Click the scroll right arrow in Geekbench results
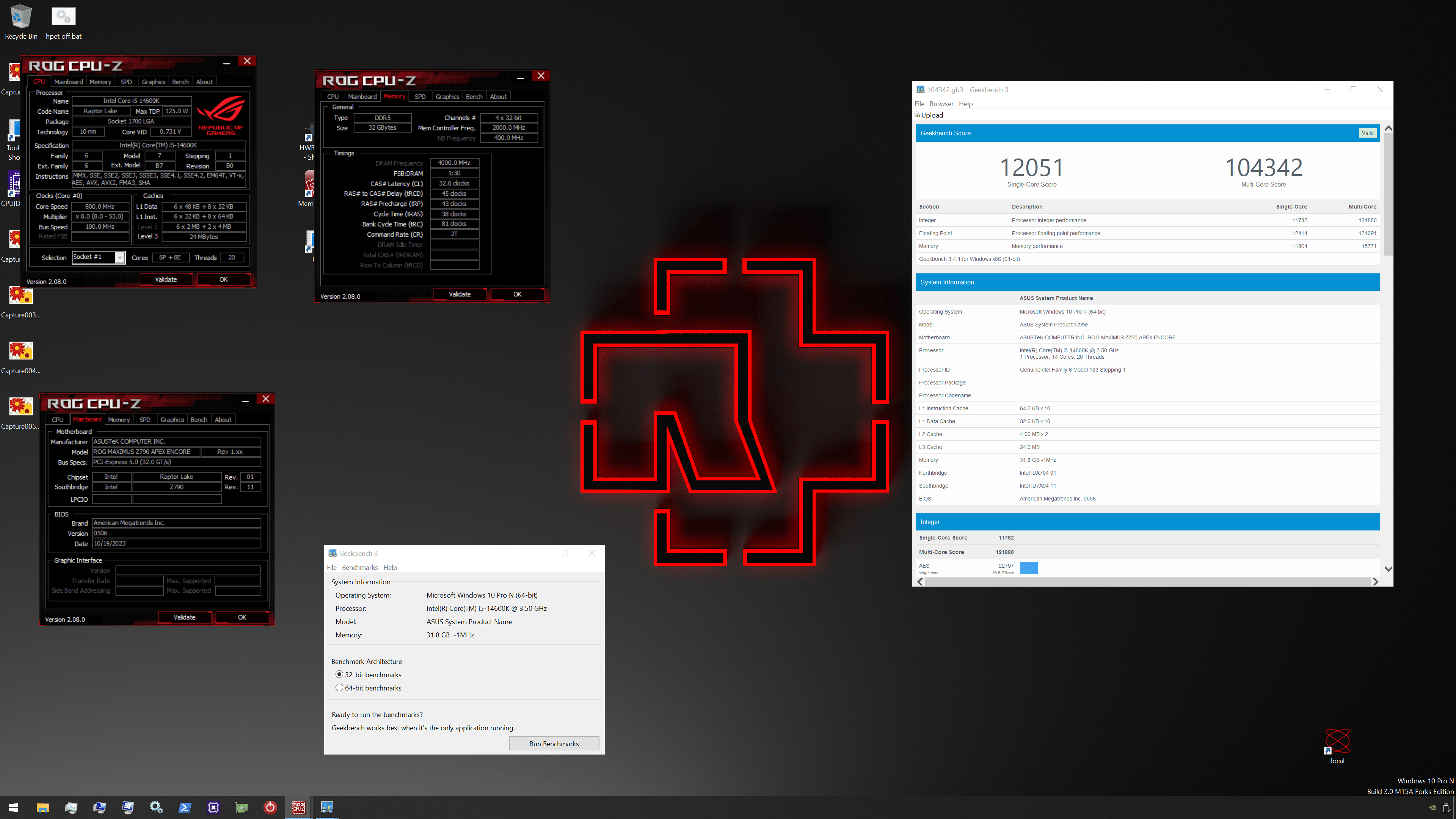The image size is (1456, 819). [x=1375, y=582]
